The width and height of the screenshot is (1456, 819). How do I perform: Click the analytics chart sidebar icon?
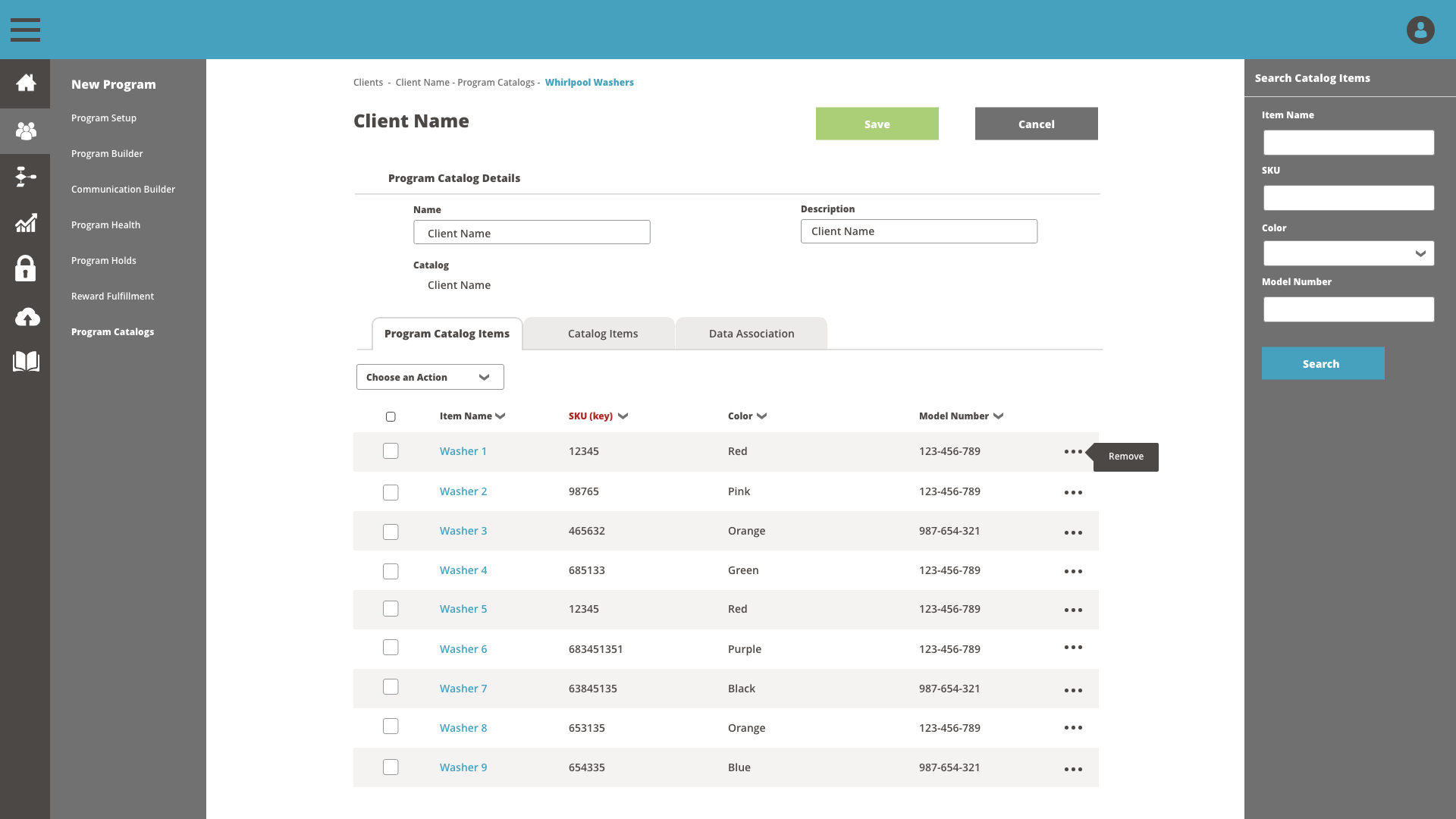pyautogui.click(x=26, y=223)
